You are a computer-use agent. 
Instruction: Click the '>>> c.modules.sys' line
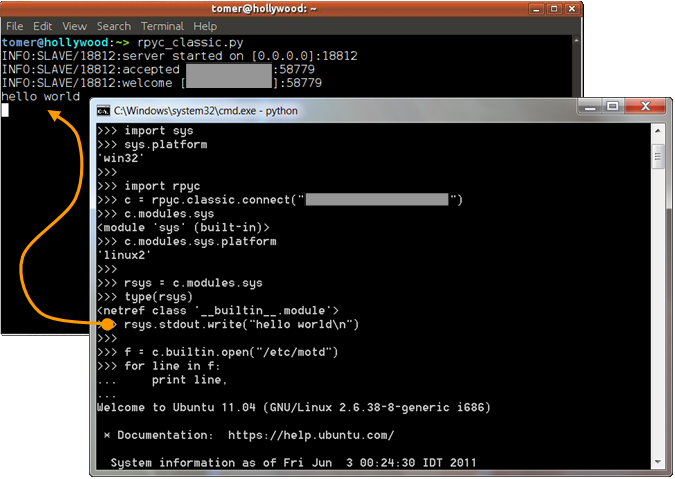coord(155,214)
